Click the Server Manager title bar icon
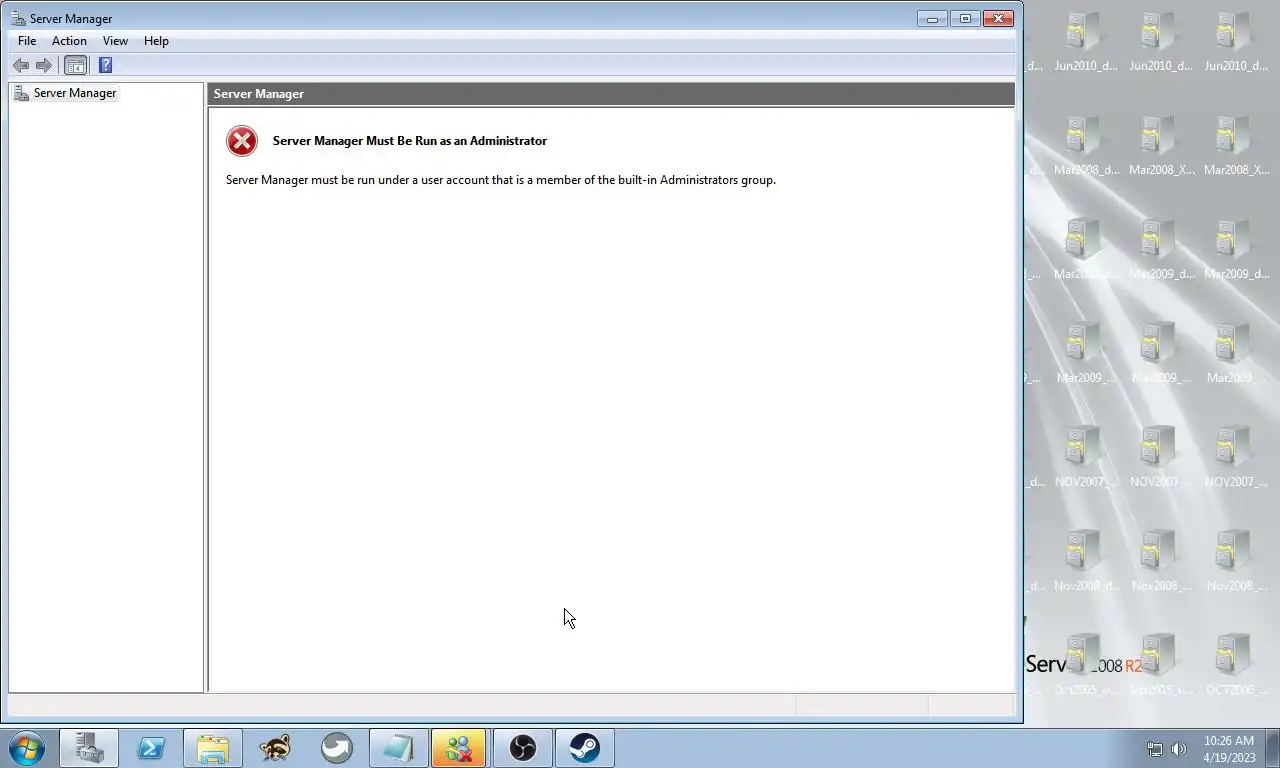This screenshot has height=768, width=1280. coord(18,18)
